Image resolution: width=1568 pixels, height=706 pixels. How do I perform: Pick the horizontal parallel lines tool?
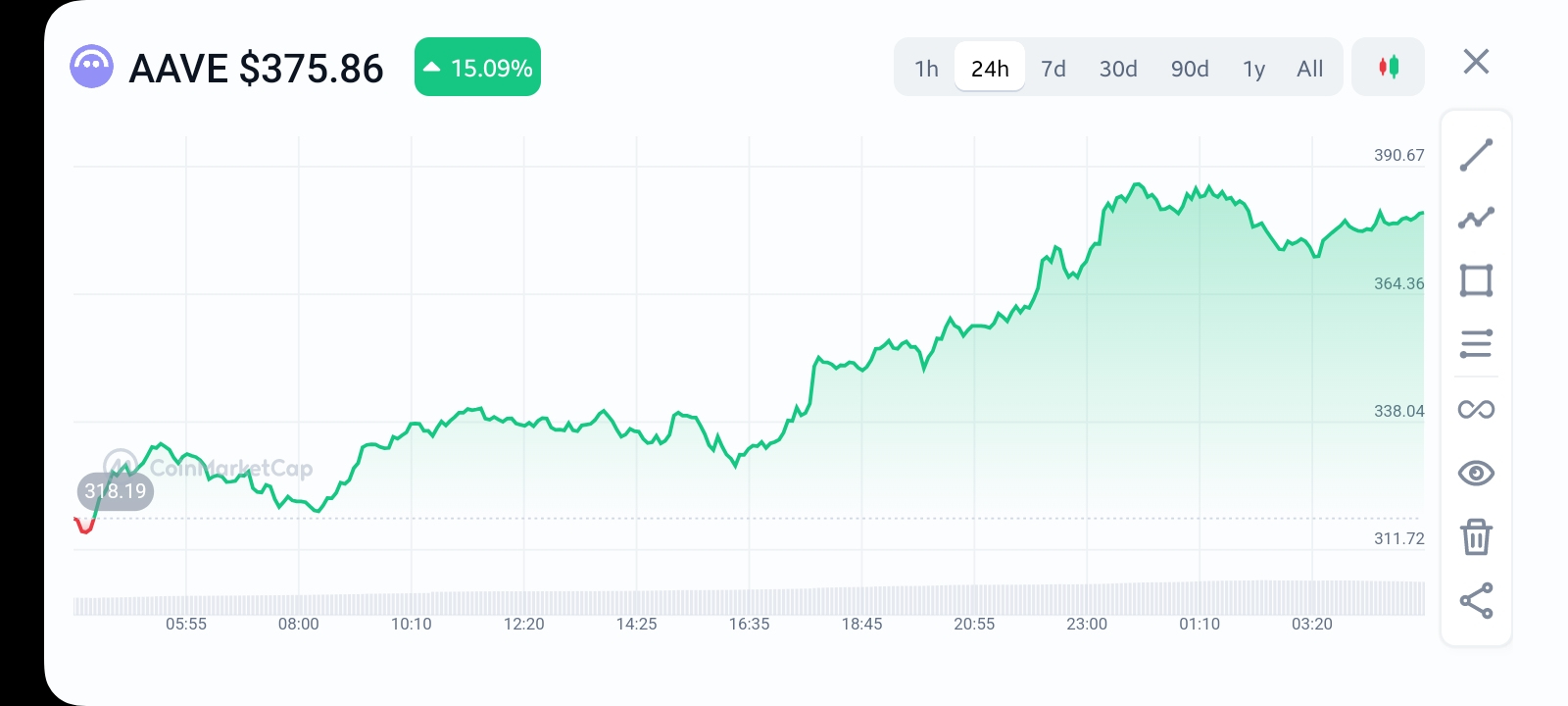[x=1476, y=344]
